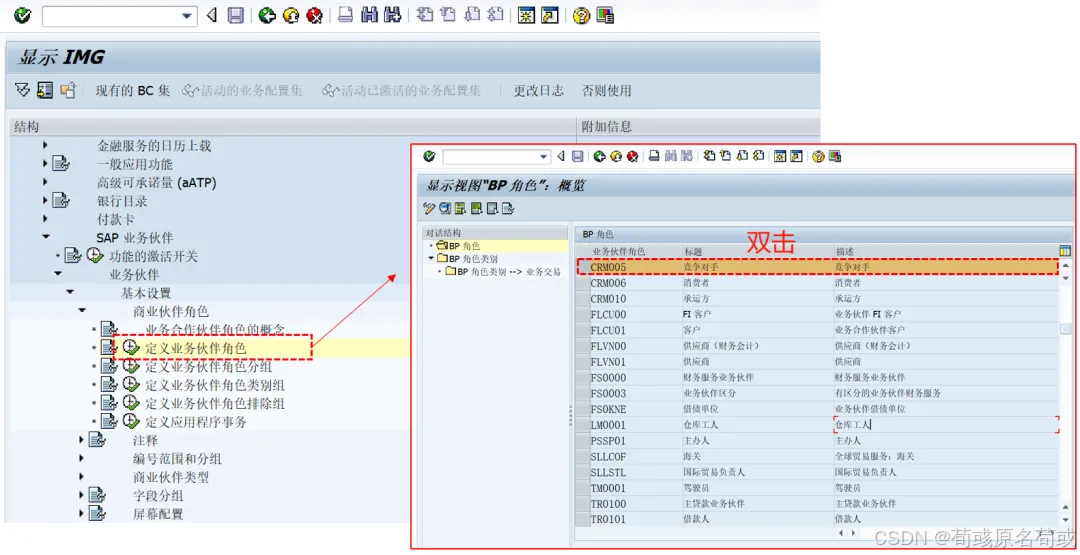Viewport: 1080px width, 555px height.
Task: Open command field dropdown in IMG window
Action: (x=187, y=16)
